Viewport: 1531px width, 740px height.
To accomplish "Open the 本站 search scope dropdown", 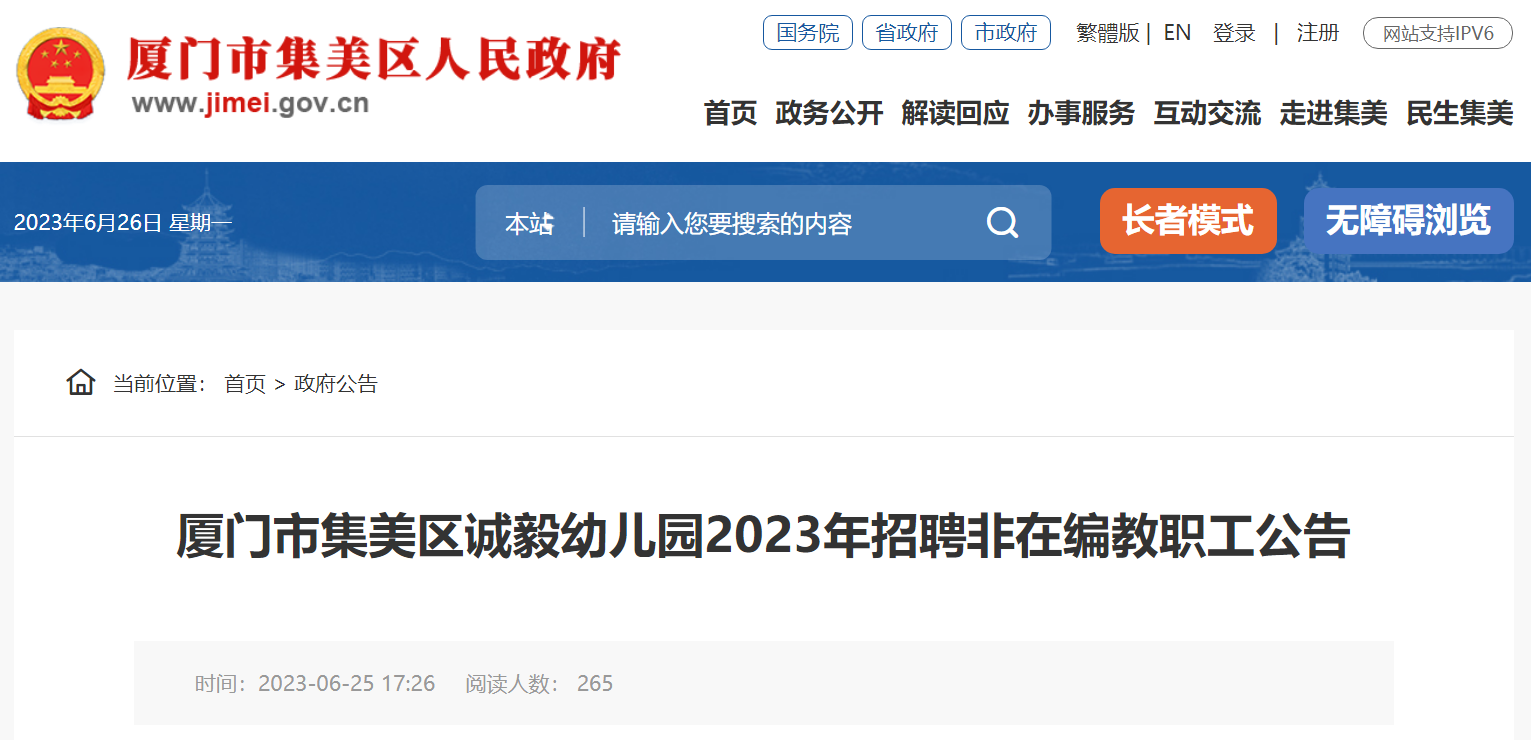I will 529,223.
